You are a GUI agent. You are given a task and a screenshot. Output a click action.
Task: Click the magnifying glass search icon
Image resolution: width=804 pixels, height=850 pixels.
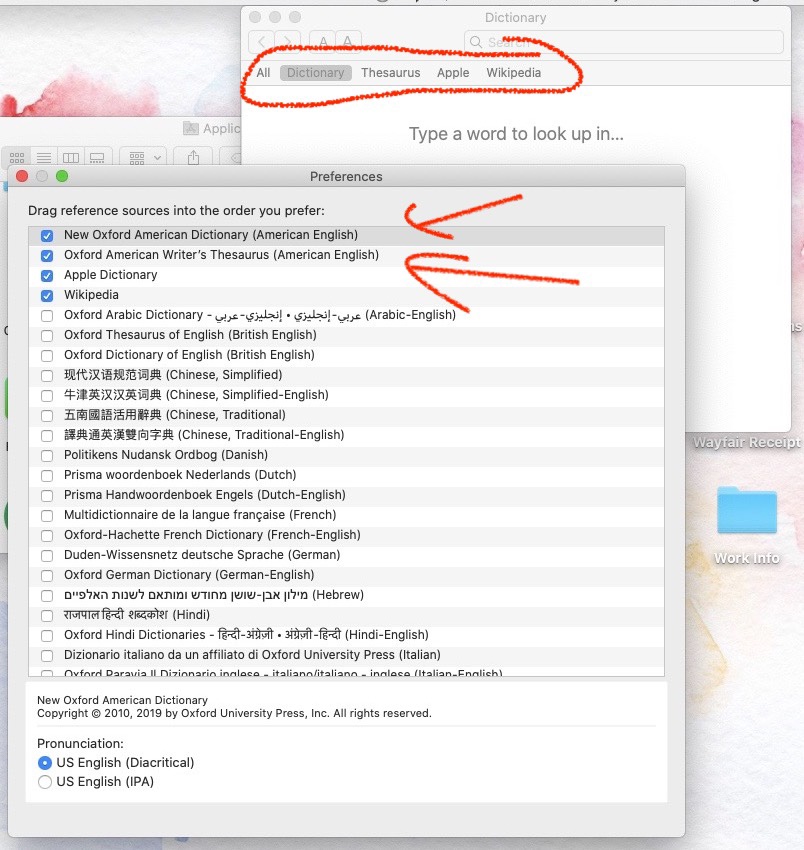(x=475, y=42)
